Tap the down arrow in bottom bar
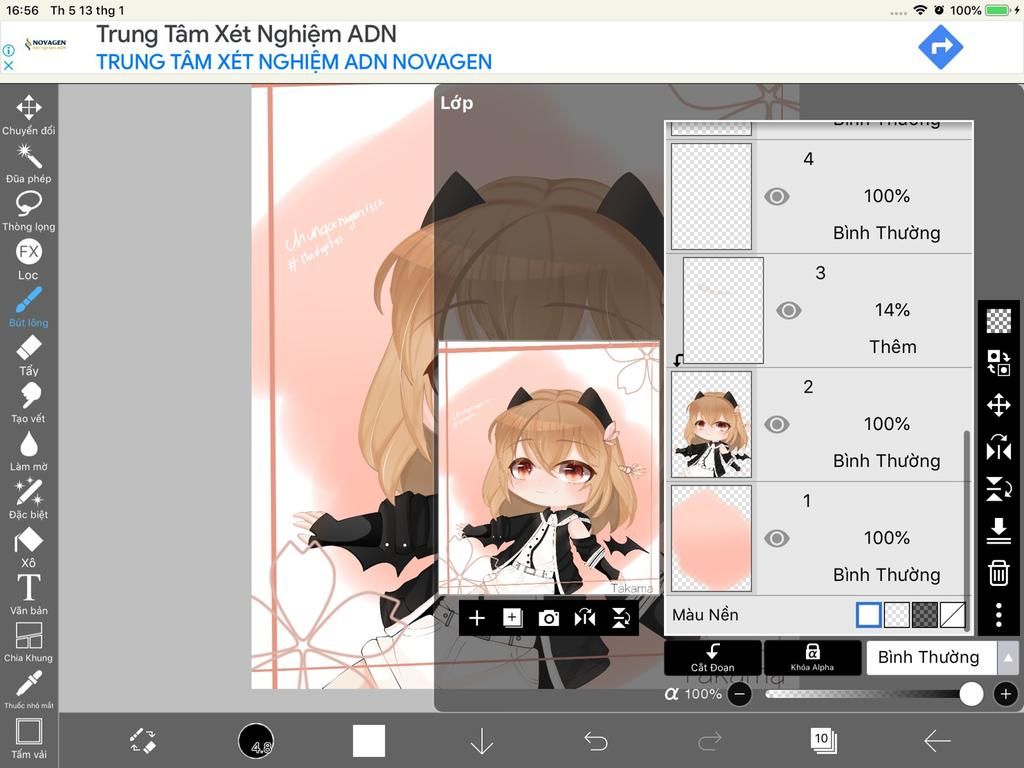Image resolution: width=1024 pixels, height=768 pixels. [482, 741]
